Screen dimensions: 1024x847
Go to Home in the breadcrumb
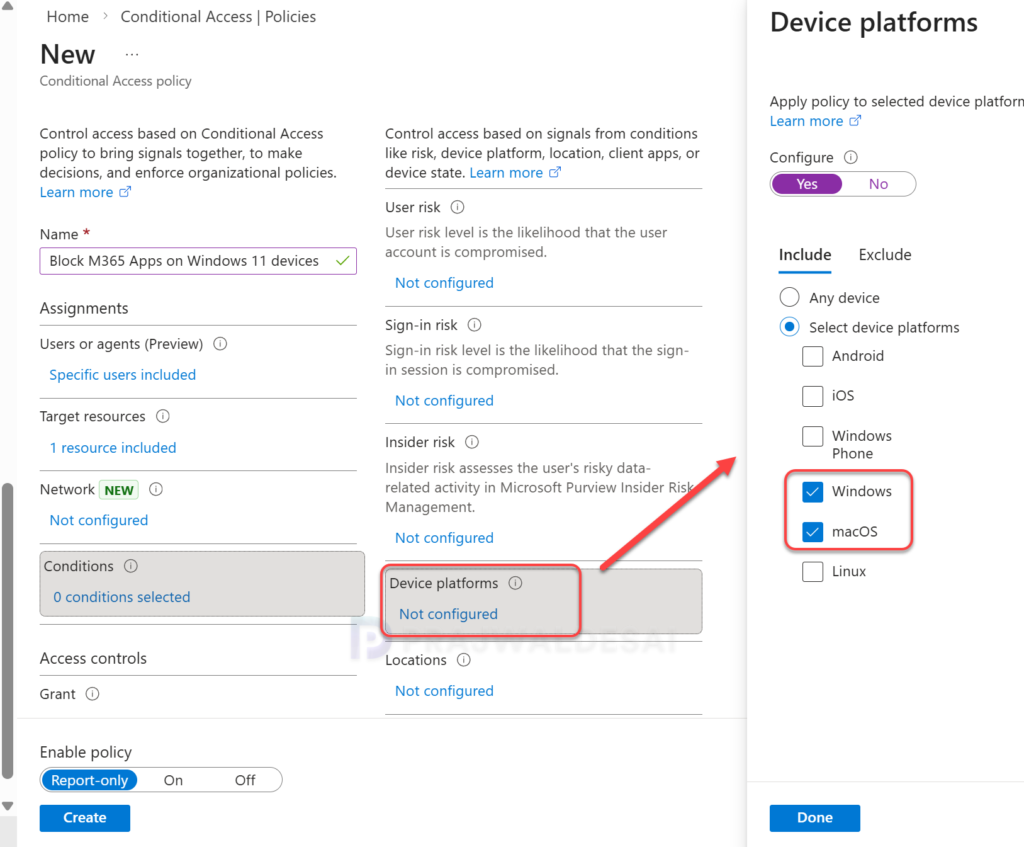pyautogui.click(x=67, y=16)
